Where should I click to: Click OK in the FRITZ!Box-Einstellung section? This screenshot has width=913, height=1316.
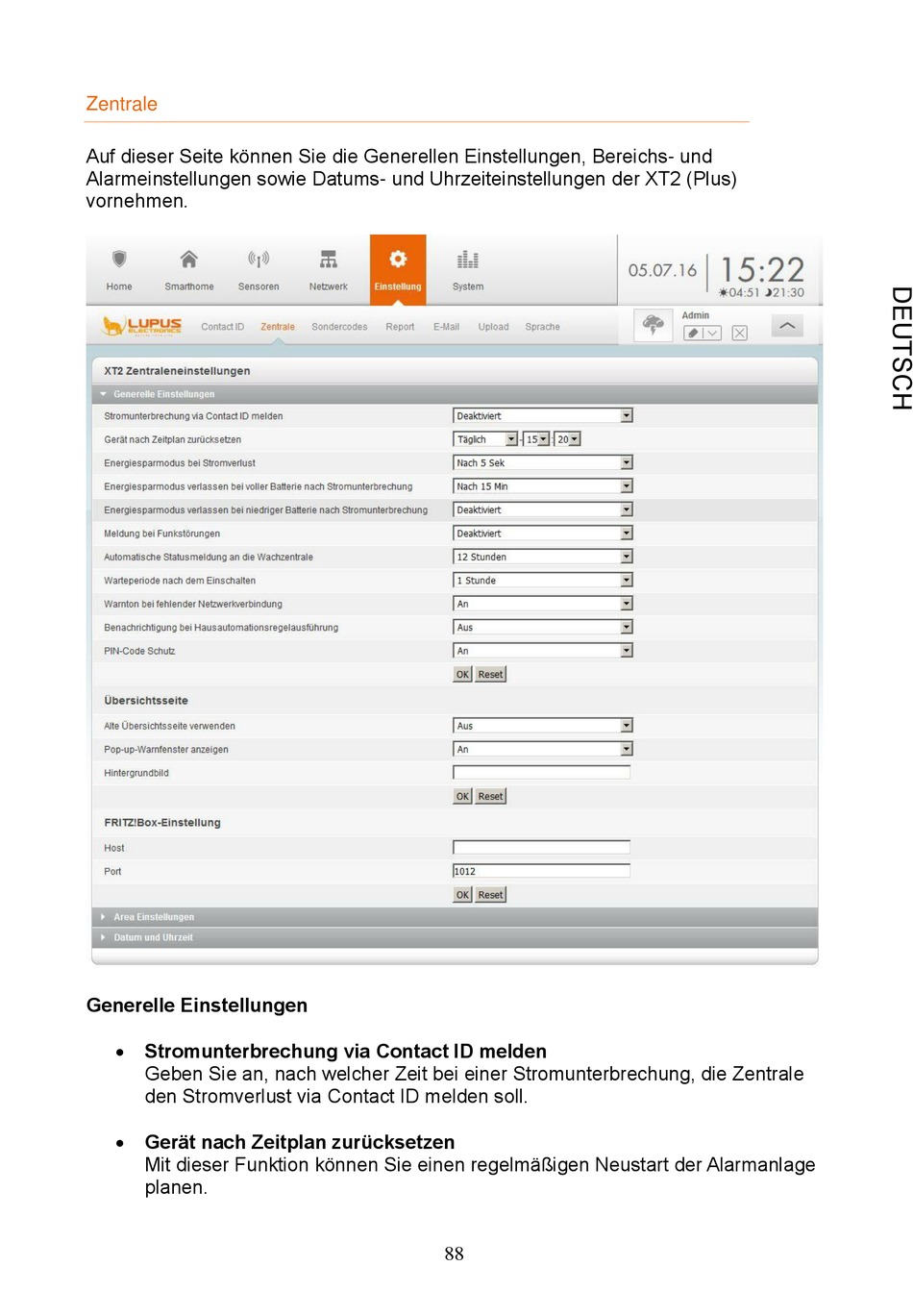click(x=462, y=895)
